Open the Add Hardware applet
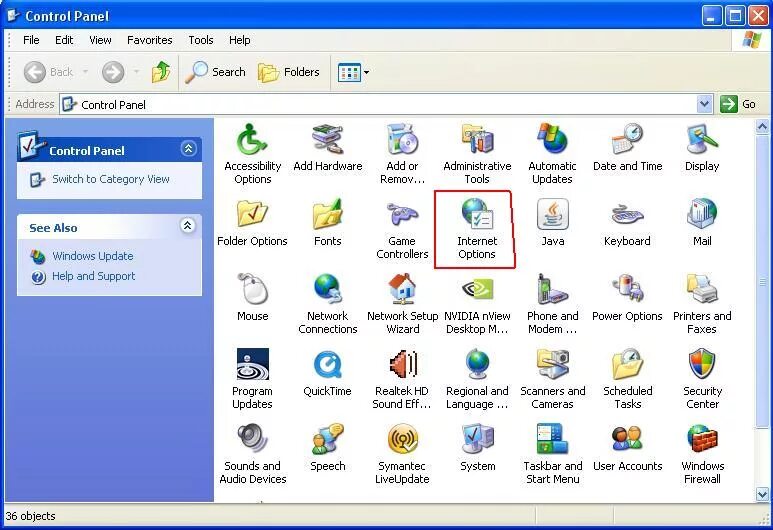The height and width of the screenshot is (530, 773). tap(327, 147)
